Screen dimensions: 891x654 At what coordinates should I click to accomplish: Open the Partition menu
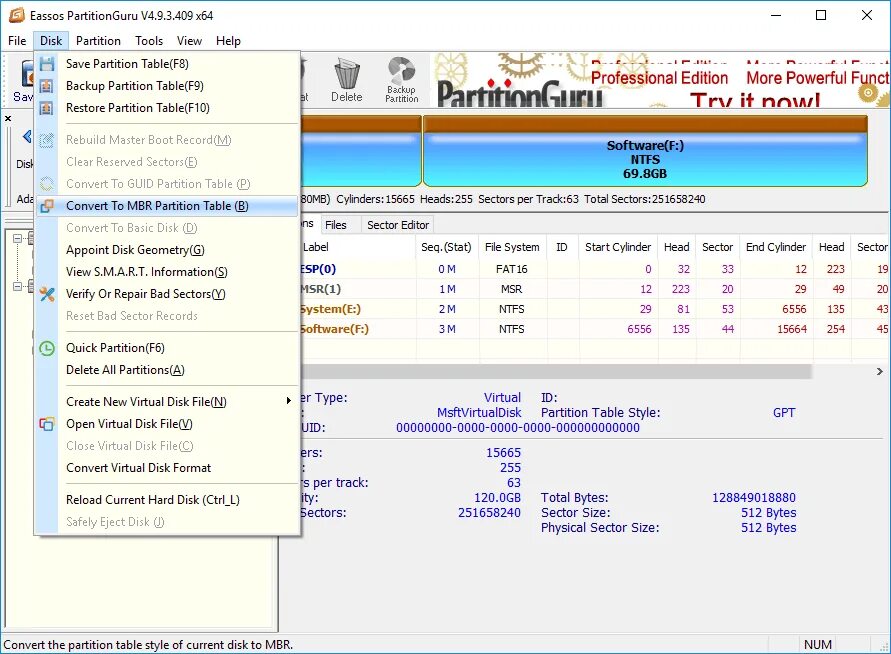point(97,41)
